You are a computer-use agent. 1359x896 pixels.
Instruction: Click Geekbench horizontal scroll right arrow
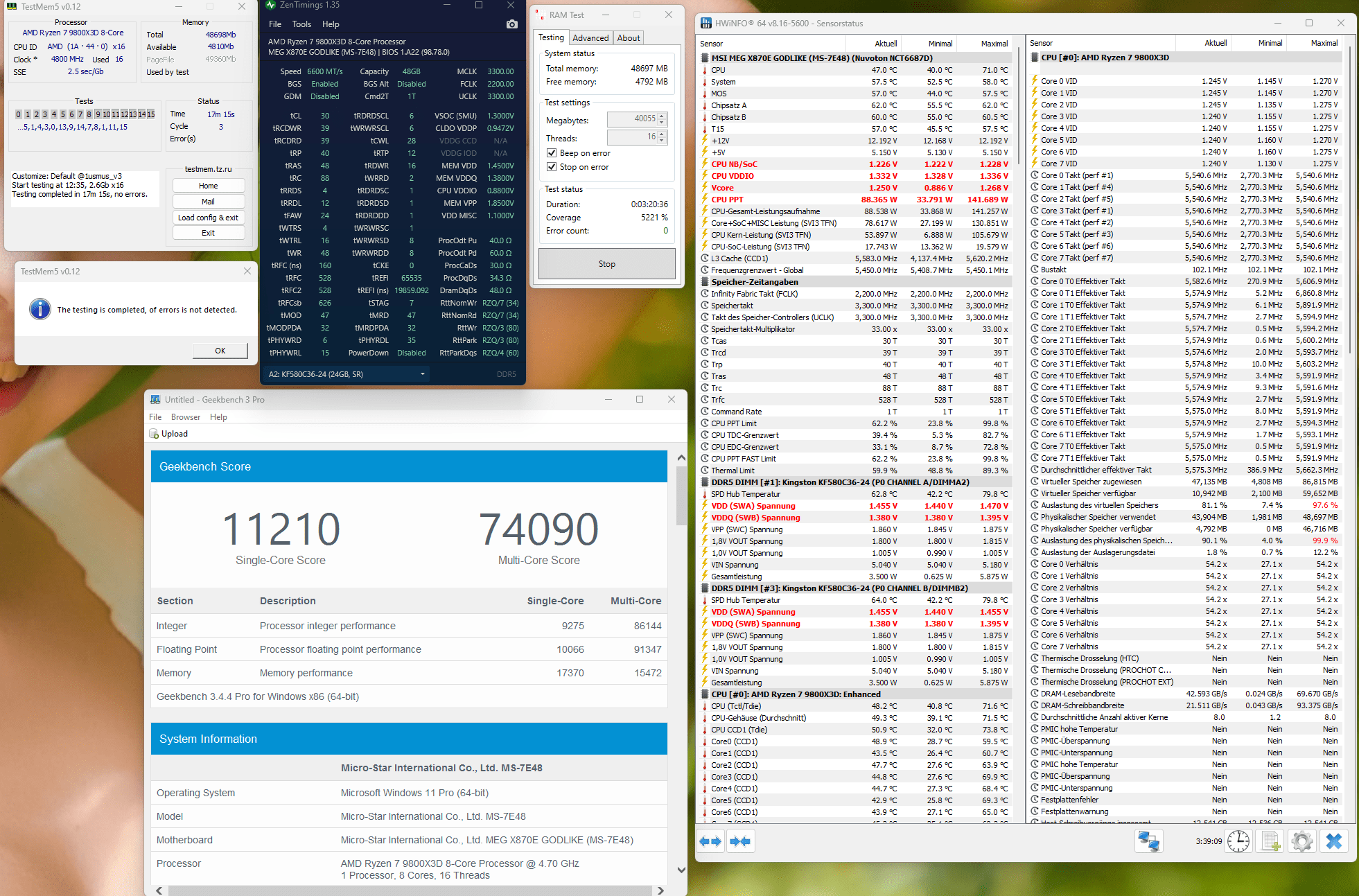pyautogui.click(x=660, y=890)
